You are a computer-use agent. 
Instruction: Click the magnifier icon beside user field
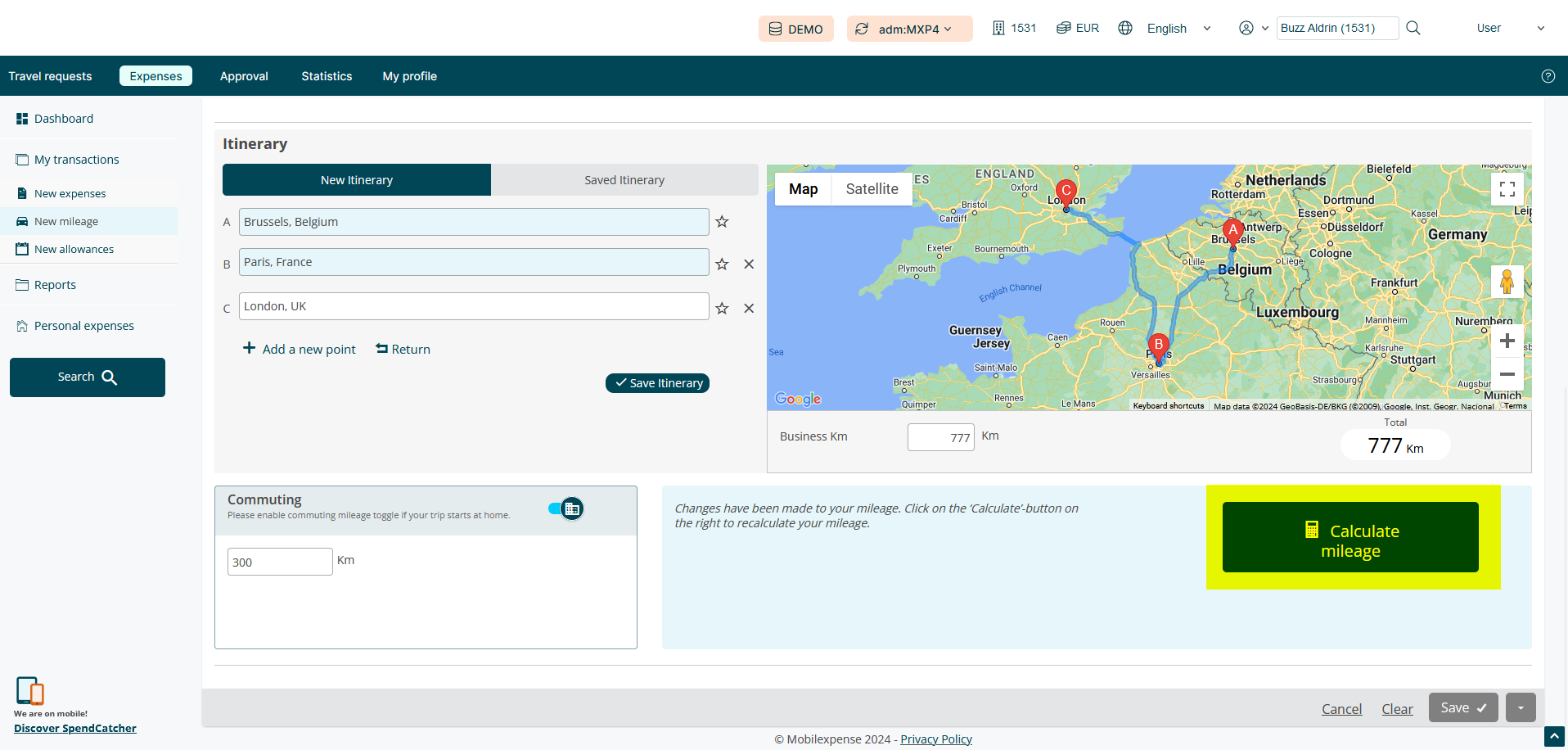[x=1413, y=28]
